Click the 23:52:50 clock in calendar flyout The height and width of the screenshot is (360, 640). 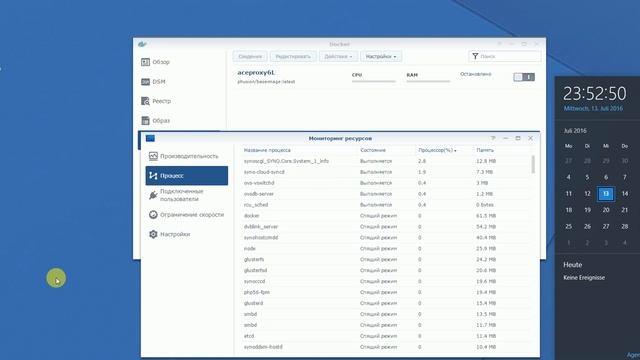coord(594,93)
